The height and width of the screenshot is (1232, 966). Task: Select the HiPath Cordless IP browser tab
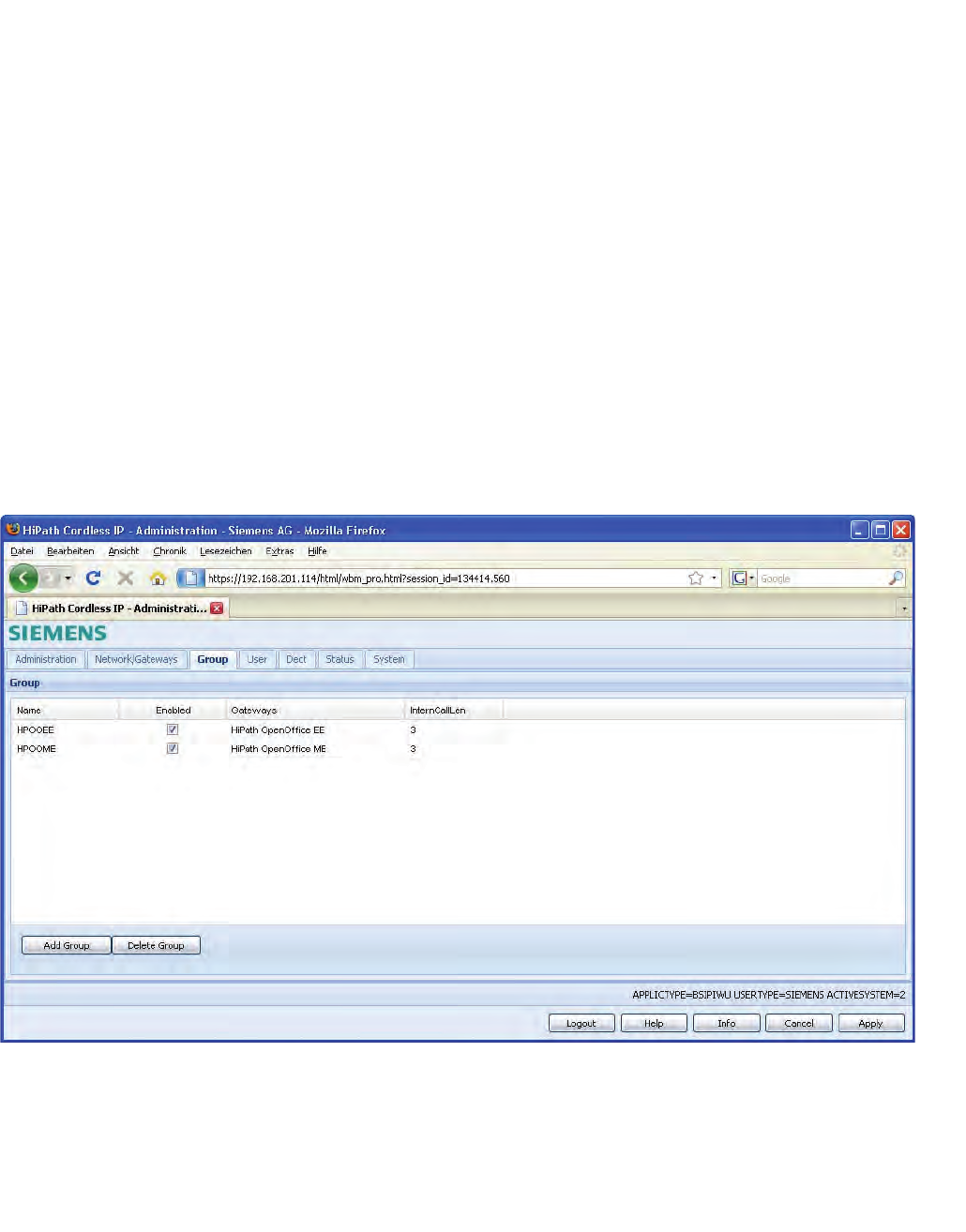point(117,608)
